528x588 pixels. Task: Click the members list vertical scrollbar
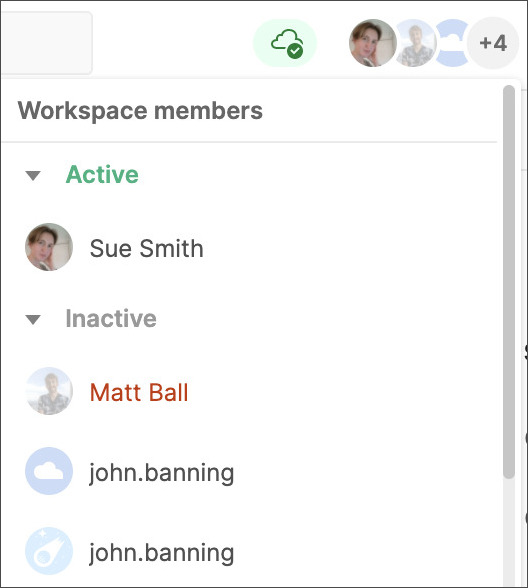click(509, 282)
